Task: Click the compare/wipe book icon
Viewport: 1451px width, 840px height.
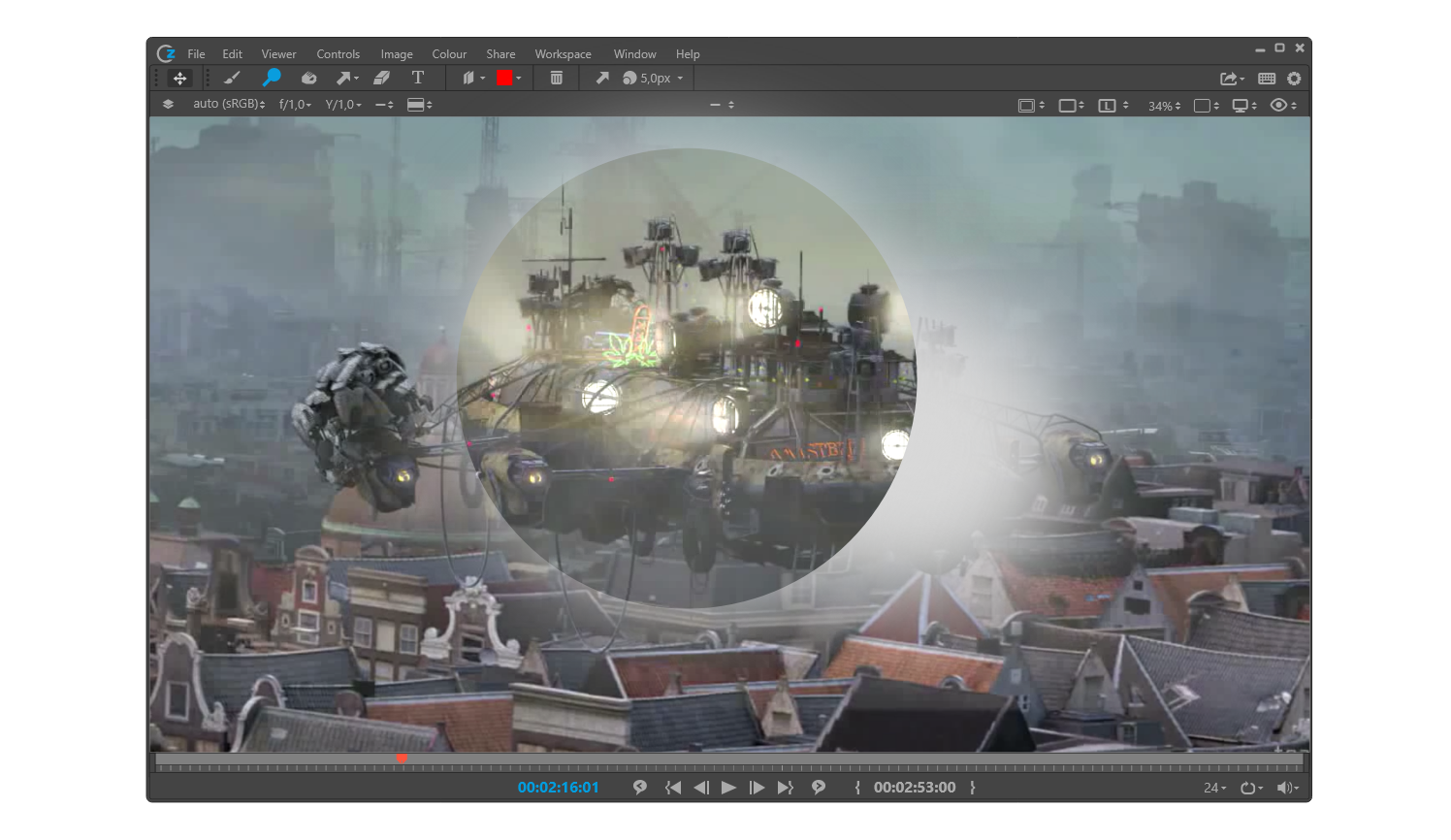Action: 468,78
